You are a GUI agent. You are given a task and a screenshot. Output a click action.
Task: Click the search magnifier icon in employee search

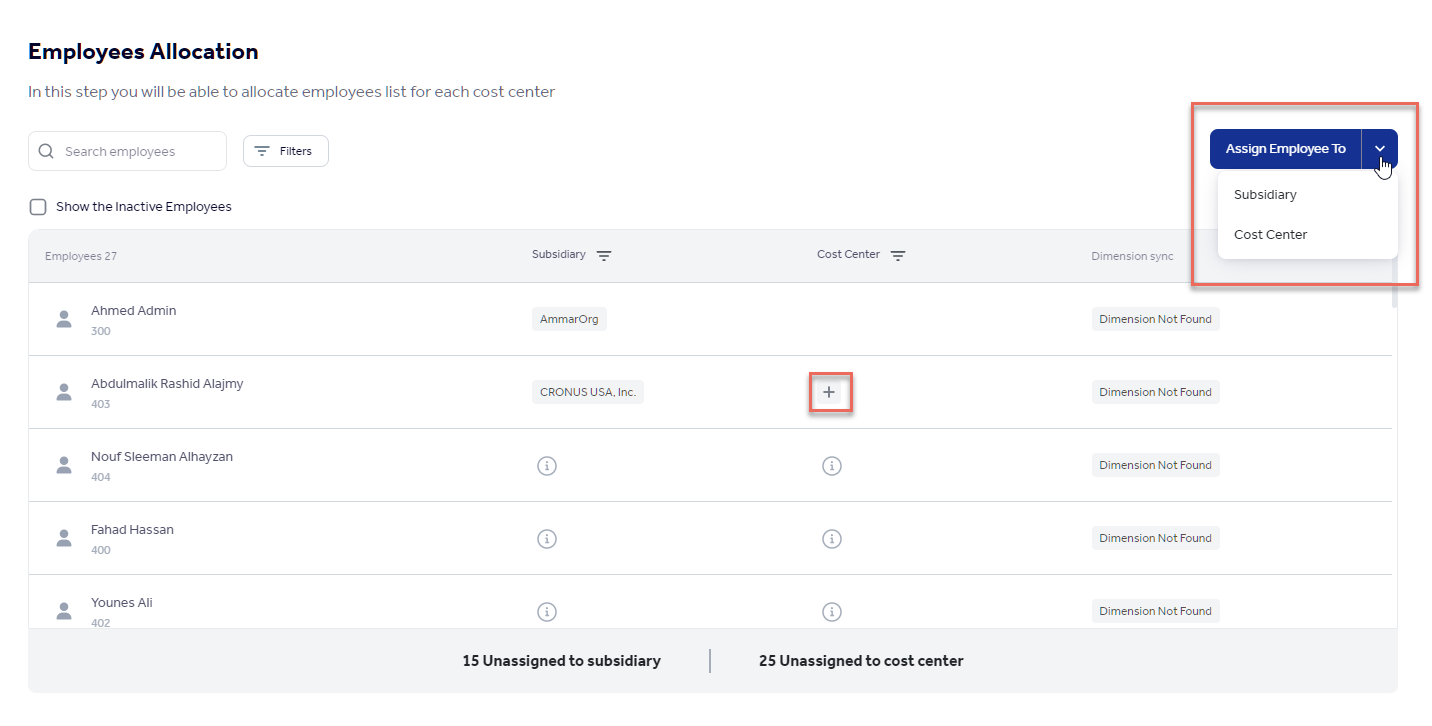46,150
